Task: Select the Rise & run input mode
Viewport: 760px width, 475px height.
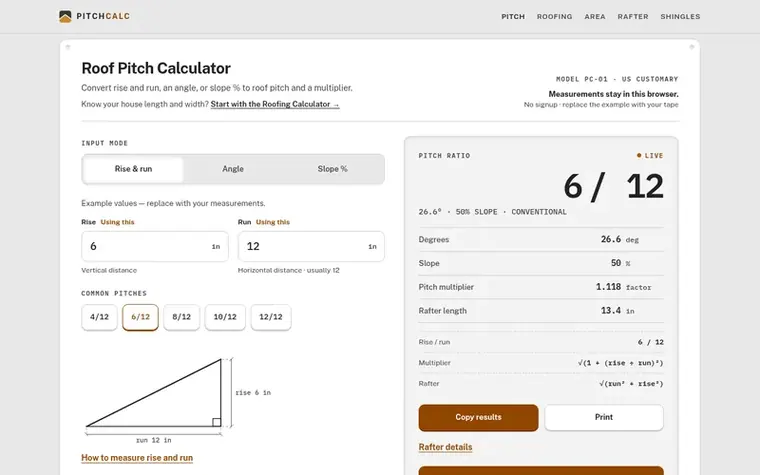Action: coord(133,169)
